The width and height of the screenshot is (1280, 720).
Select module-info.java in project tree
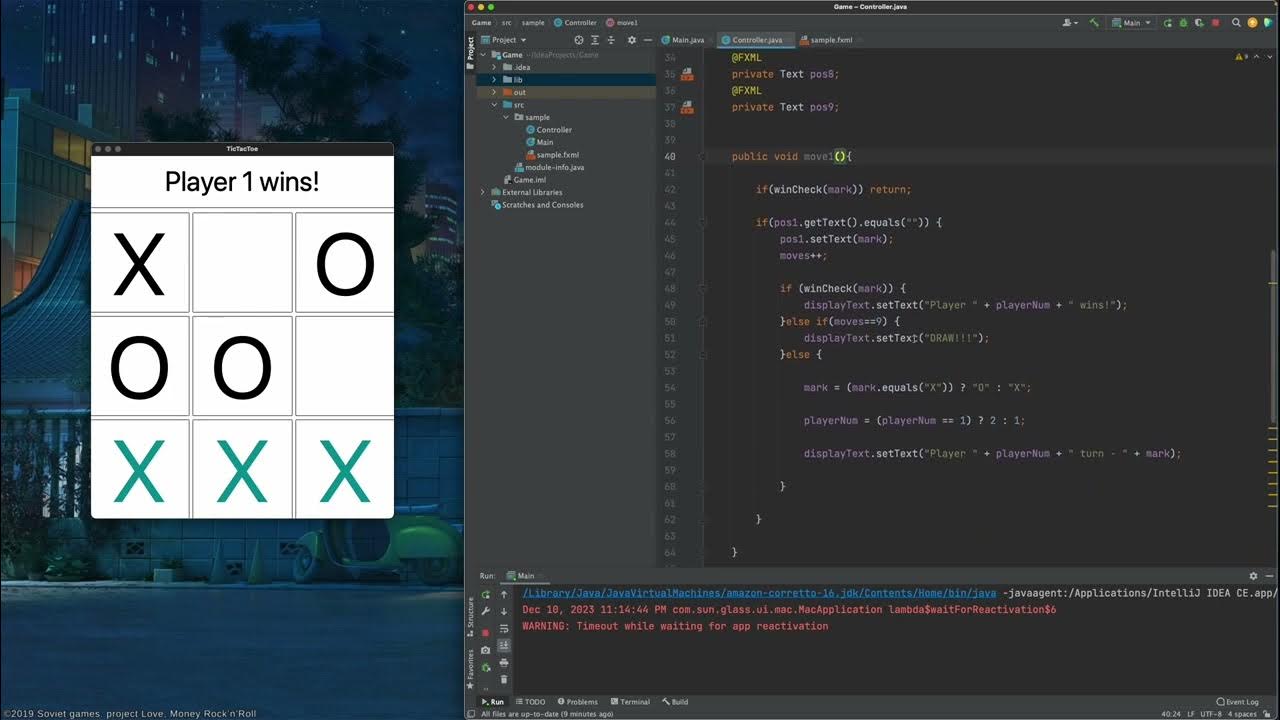click(x=548, y=167)
